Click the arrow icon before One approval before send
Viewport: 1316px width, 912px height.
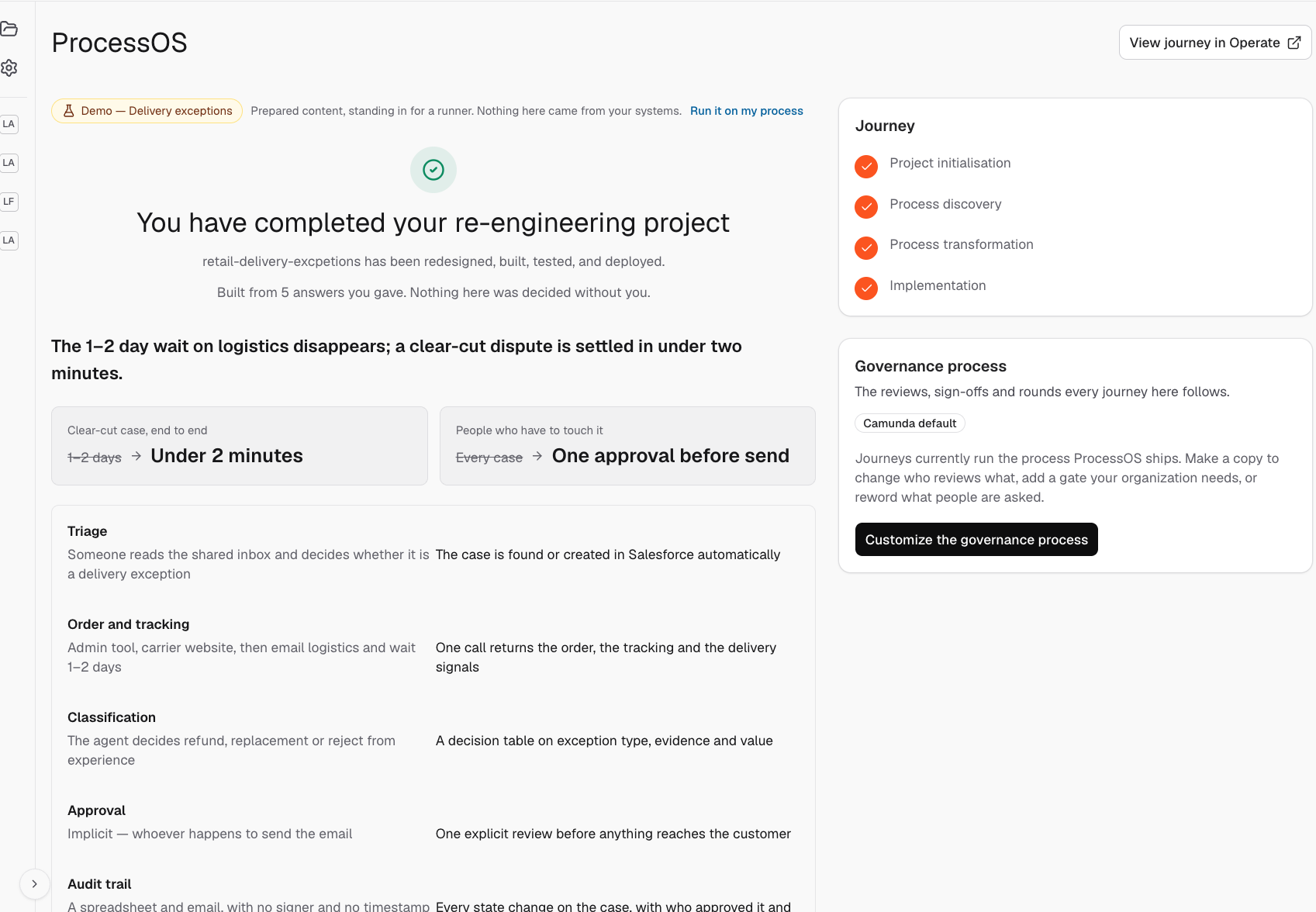coord(537,456)
